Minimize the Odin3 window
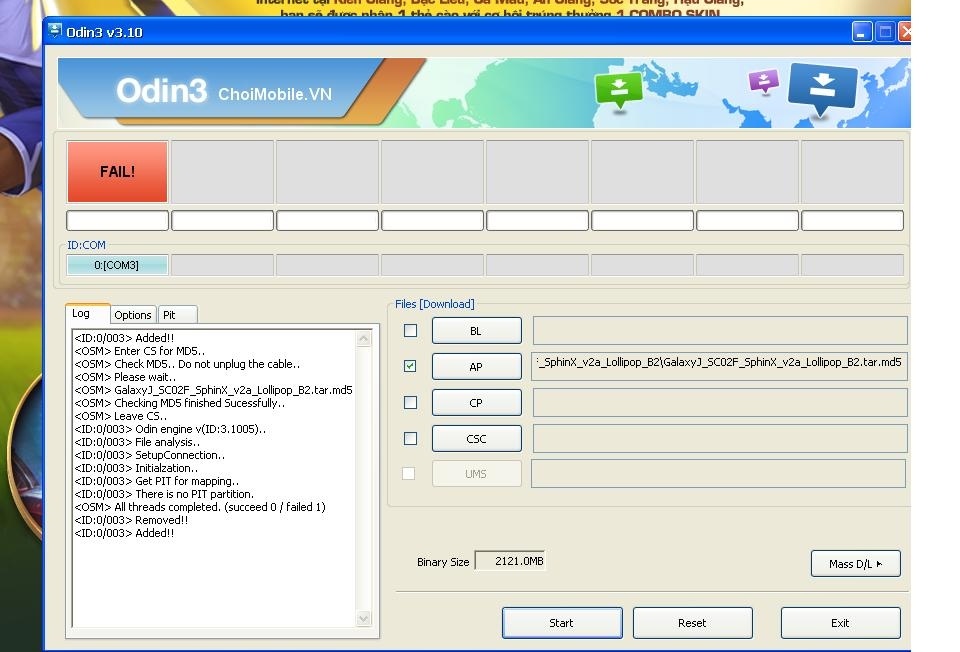Image resolution: width=960 pixels, height=652 pixels. click(862, 32)
